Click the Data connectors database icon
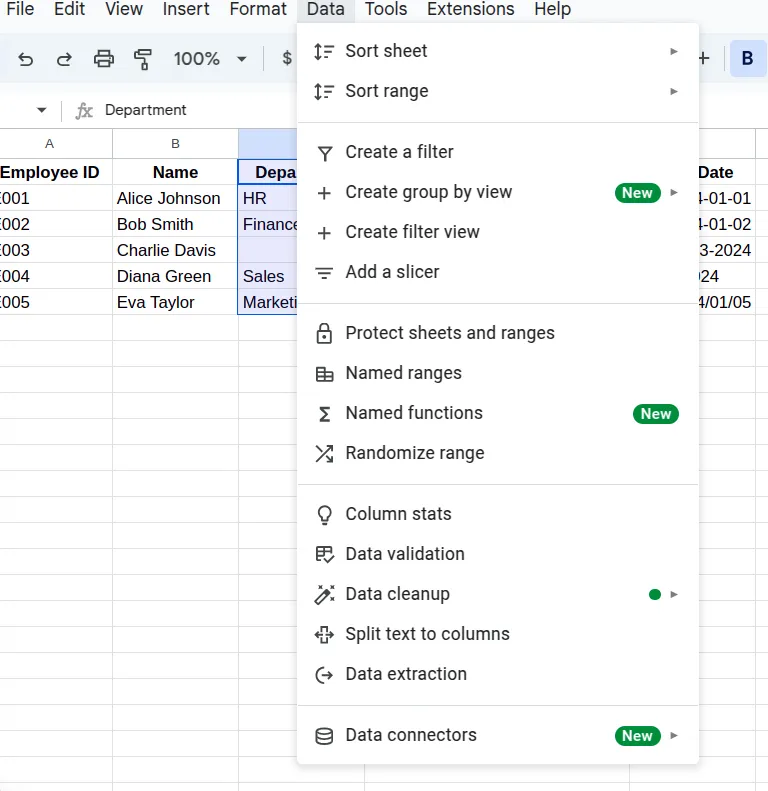This screenshot has width=768, height=791. (x=324, y=736)
